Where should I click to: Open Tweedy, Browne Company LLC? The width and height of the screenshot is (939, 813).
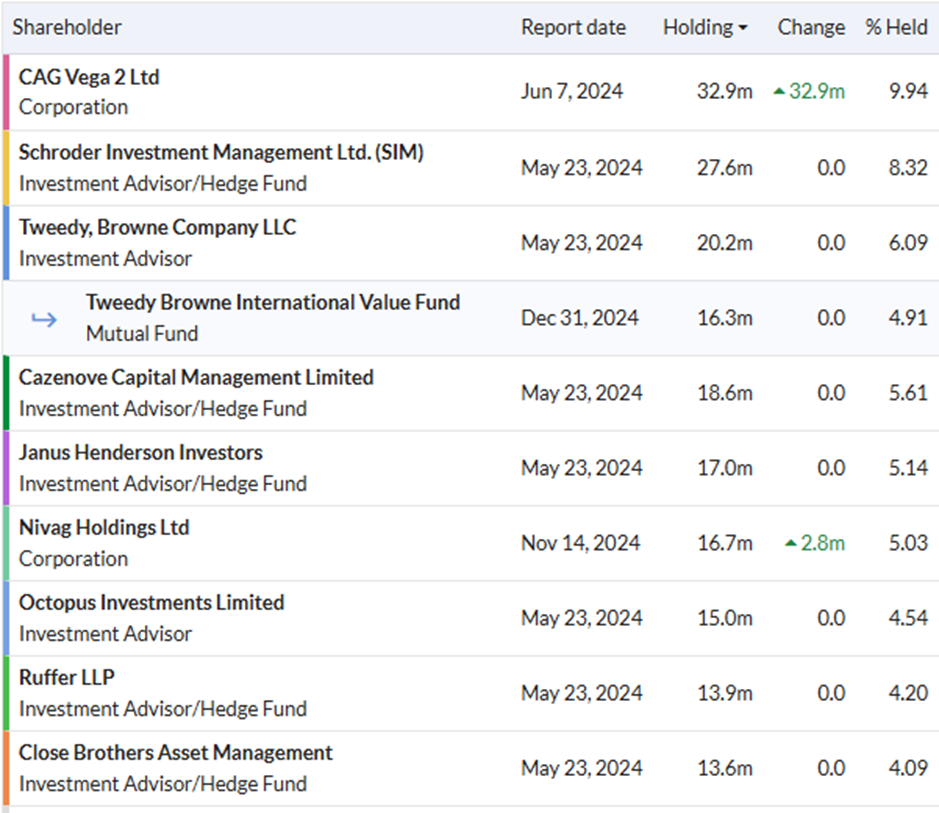157,227
